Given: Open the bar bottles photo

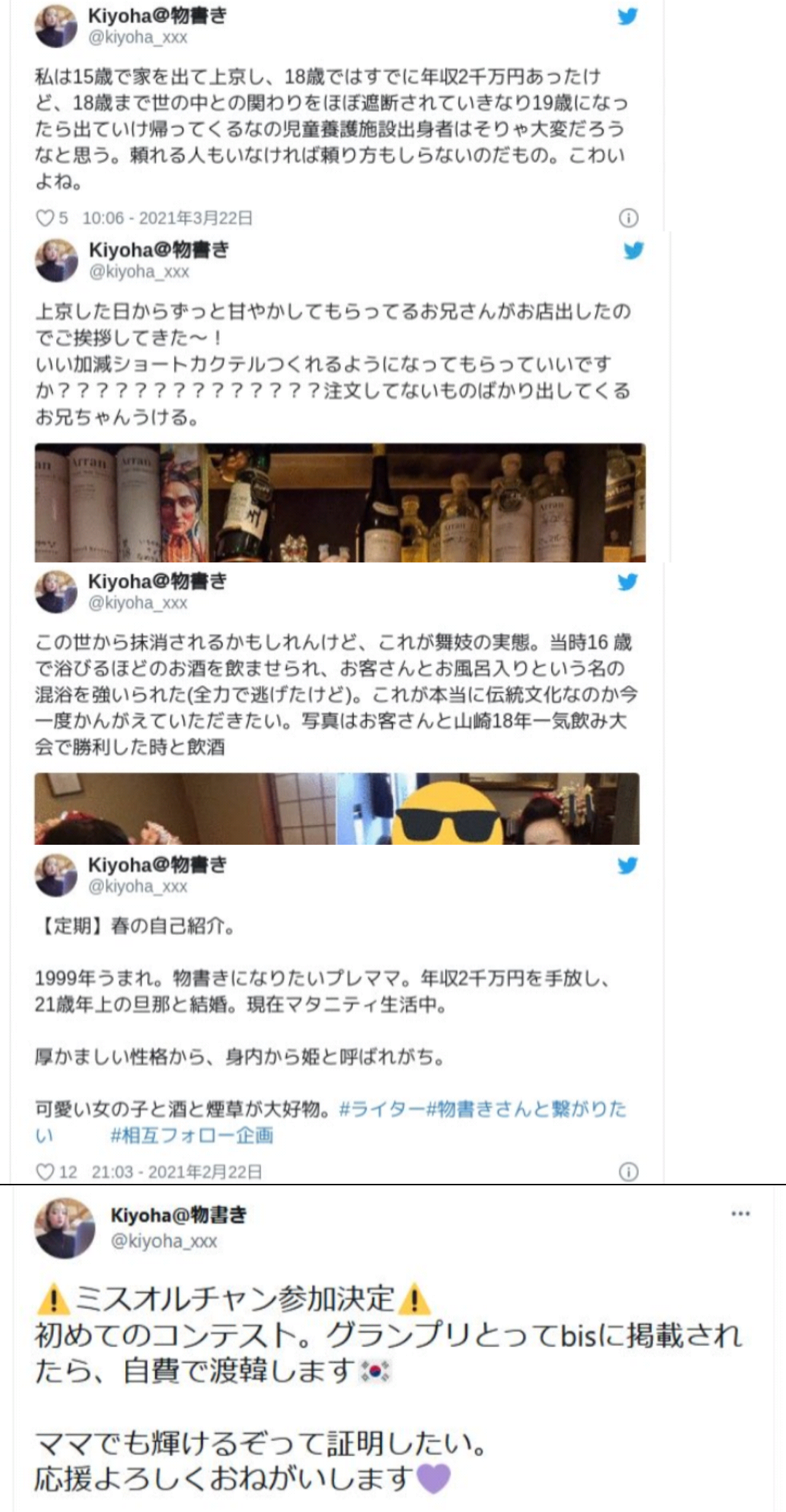Looking at the screenshot, I should [x=340, y=503].
